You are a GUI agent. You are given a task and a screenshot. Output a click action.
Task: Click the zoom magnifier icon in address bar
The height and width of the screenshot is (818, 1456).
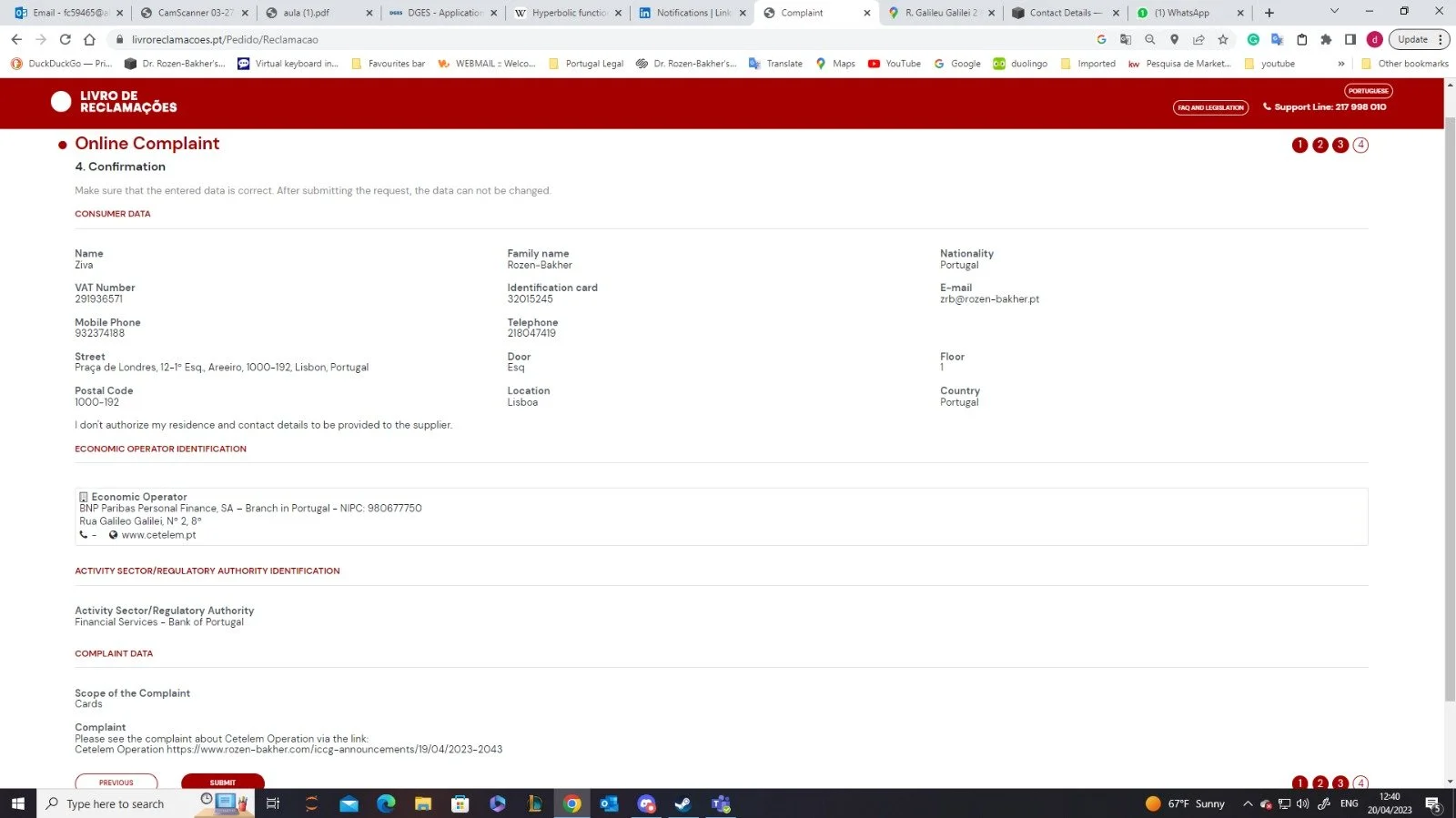(x=1150, y=39)
